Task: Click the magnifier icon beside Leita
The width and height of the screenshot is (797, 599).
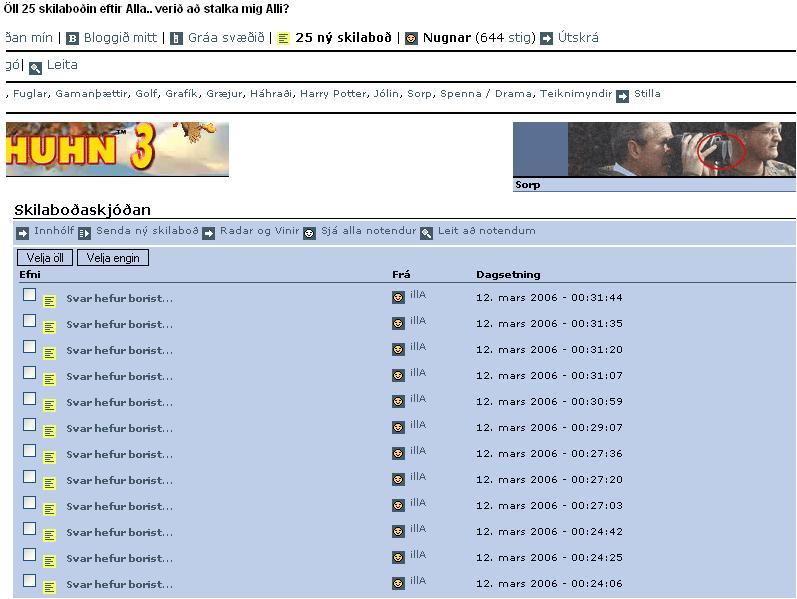Action: pos(35,68)
